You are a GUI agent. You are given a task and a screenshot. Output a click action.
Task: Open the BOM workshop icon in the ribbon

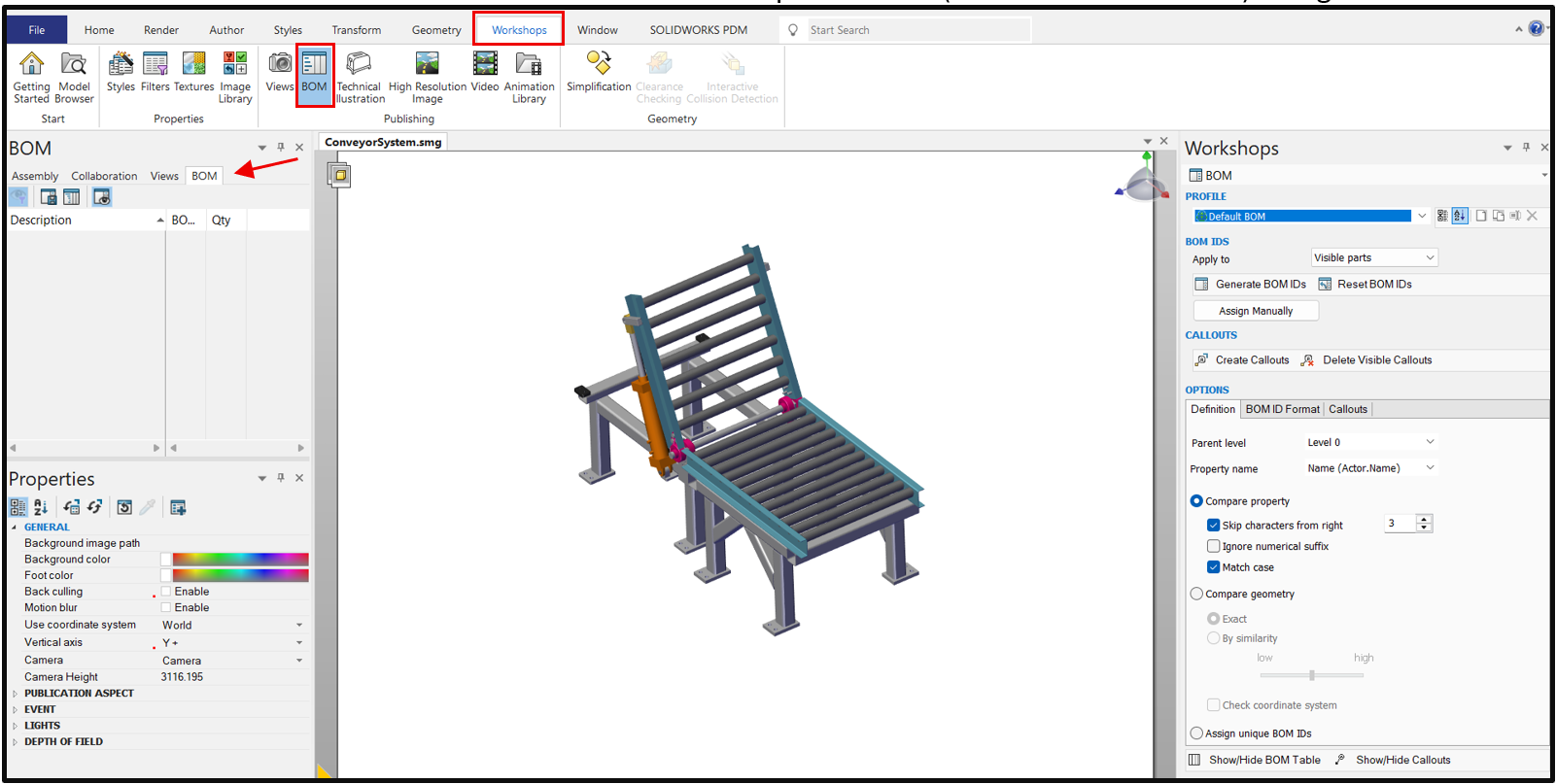314,73
